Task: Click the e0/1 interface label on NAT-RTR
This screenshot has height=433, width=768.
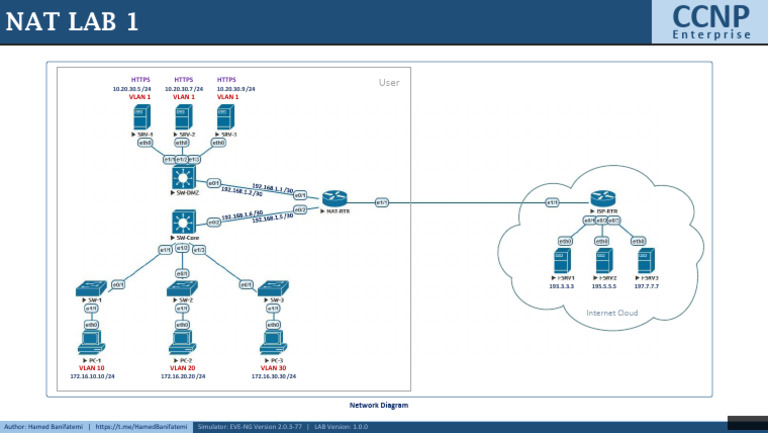Action: pyautogui.click(x=300, y=195)
